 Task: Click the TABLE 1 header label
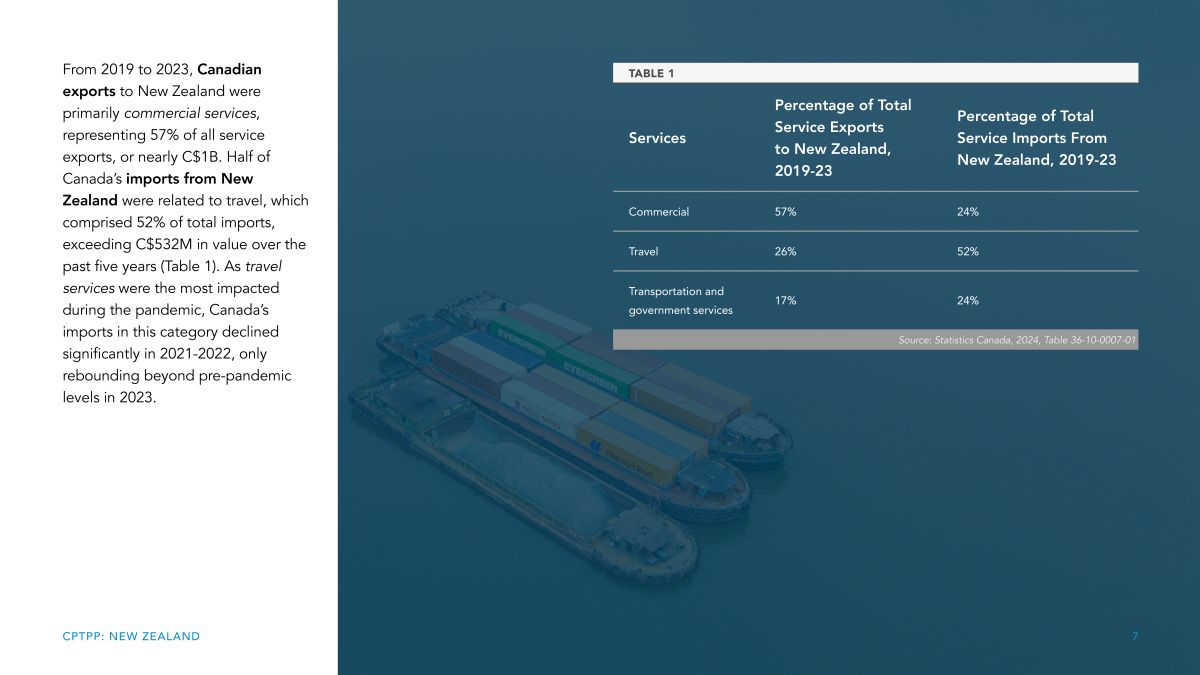pyautogui.click(x=650, y=73)
